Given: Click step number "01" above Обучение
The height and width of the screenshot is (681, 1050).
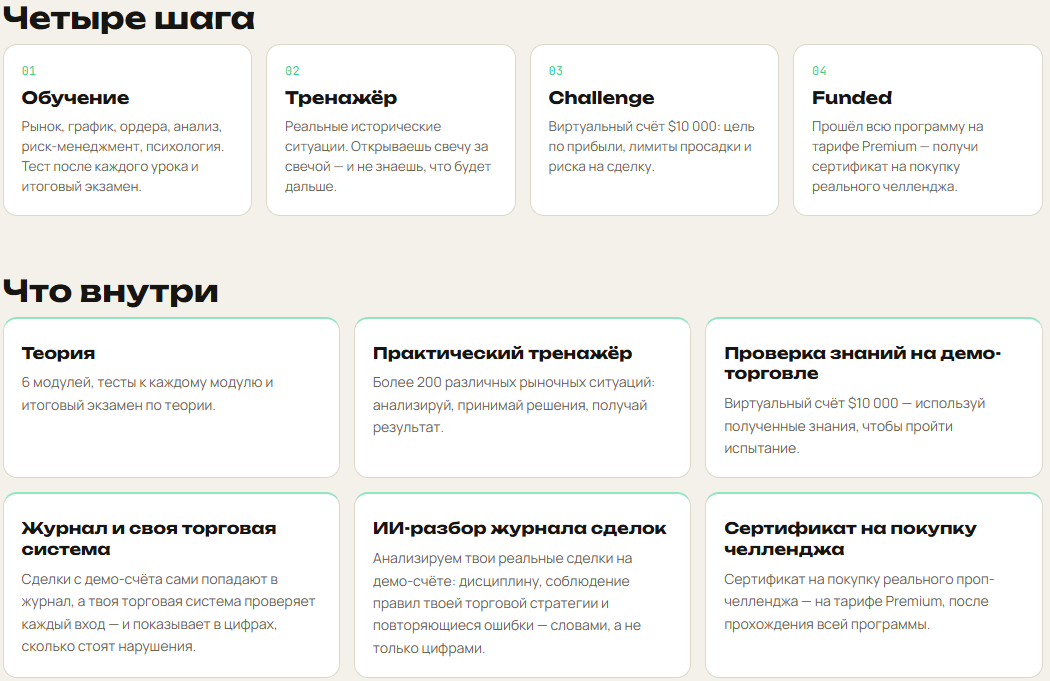Looking at the screenshot, I should click(29, 71).
